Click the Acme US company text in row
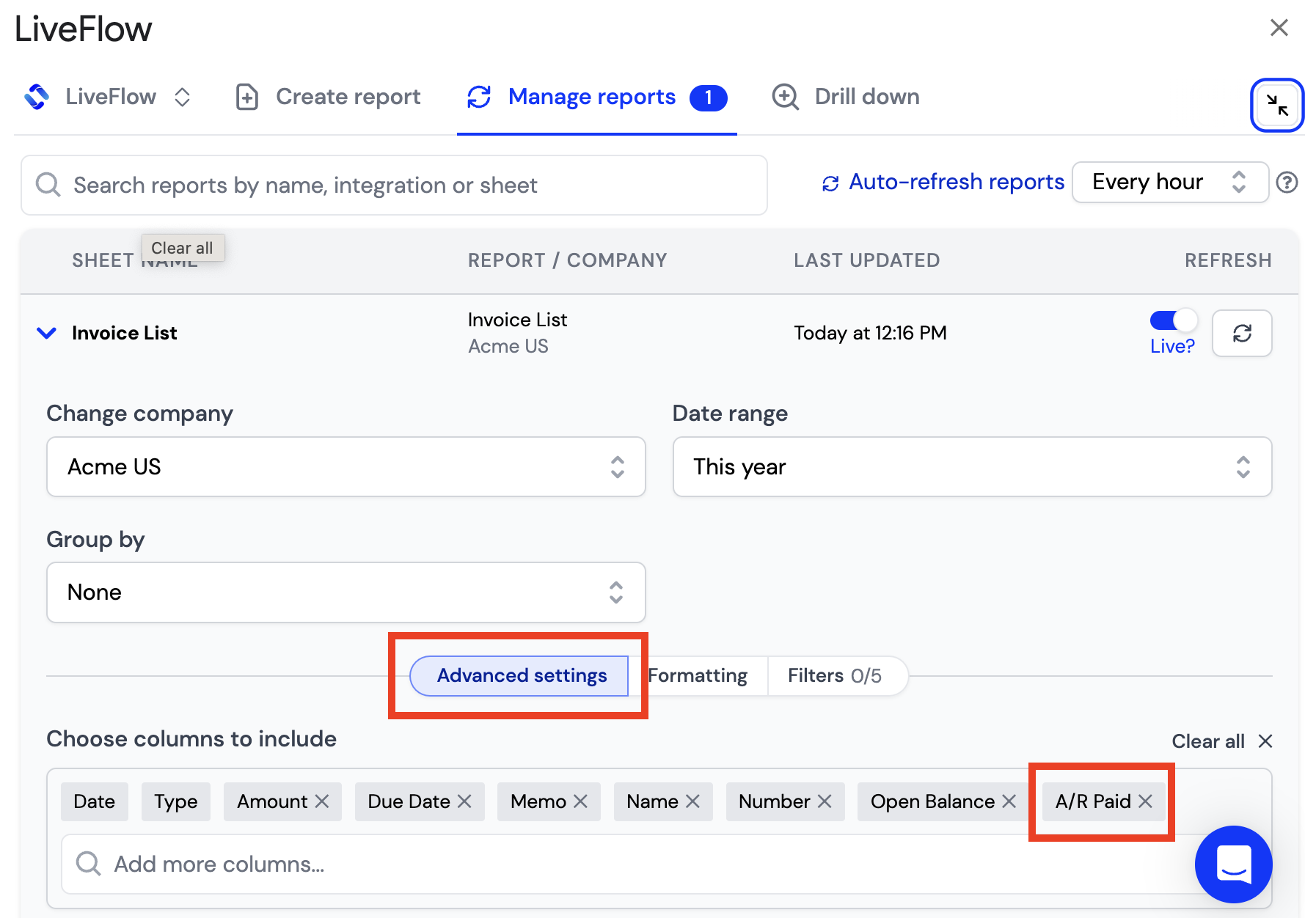This screenshot has height=918, width=1316. 508,346
